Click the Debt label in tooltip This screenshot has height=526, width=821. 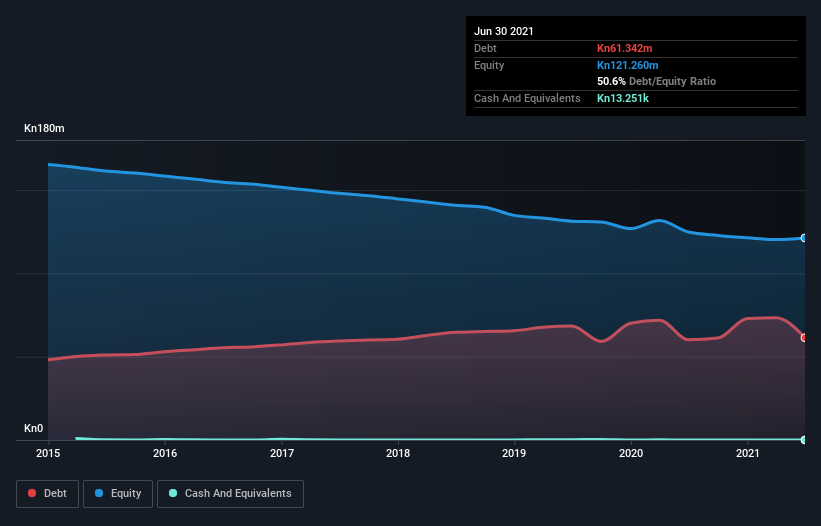pos(485,48)
